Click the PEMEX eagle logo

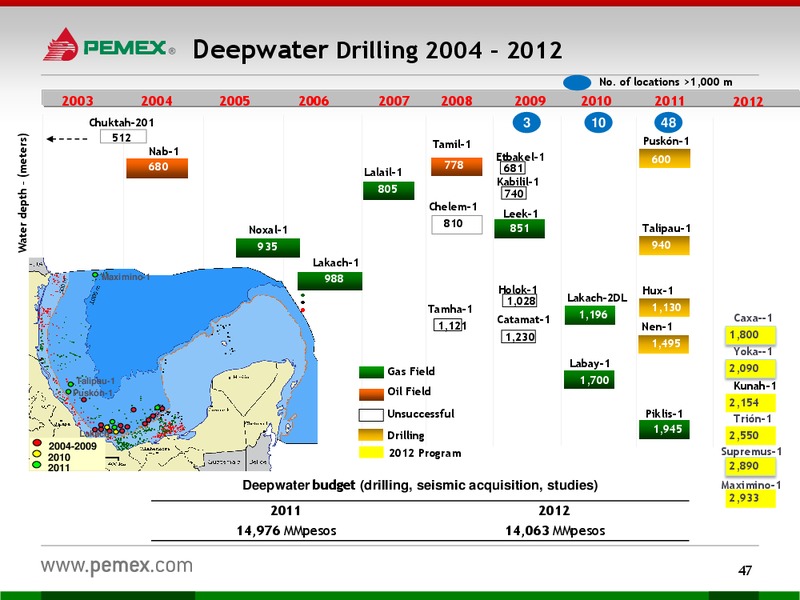coord(61,44)
